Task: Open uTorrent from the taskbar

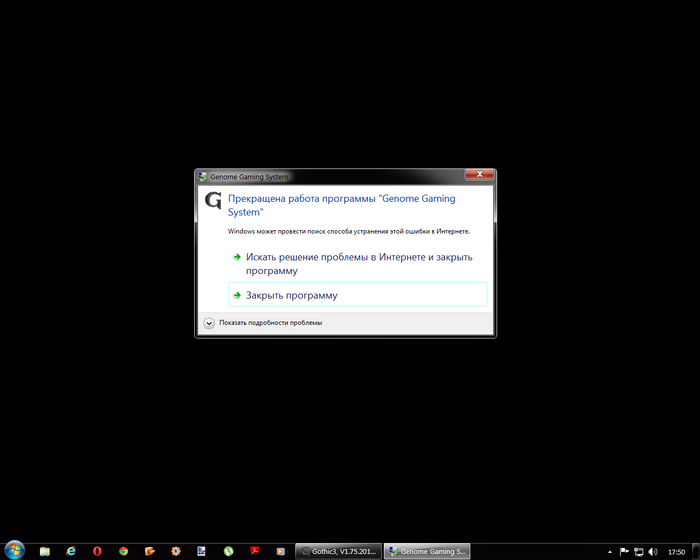Action: click(x=228, y=551)
